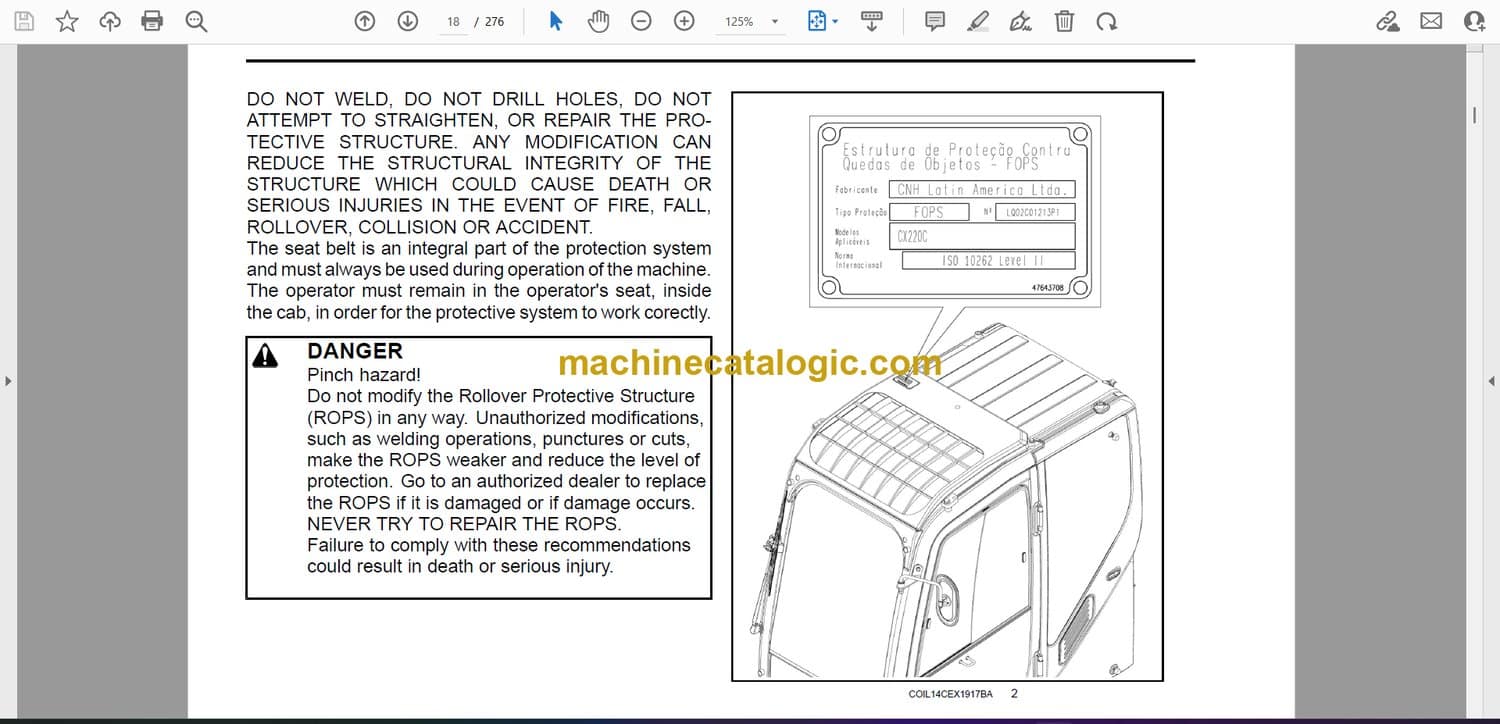Screen dimensions: 1500x724
Task: Send the file by email
Action: click(1431, 21)
